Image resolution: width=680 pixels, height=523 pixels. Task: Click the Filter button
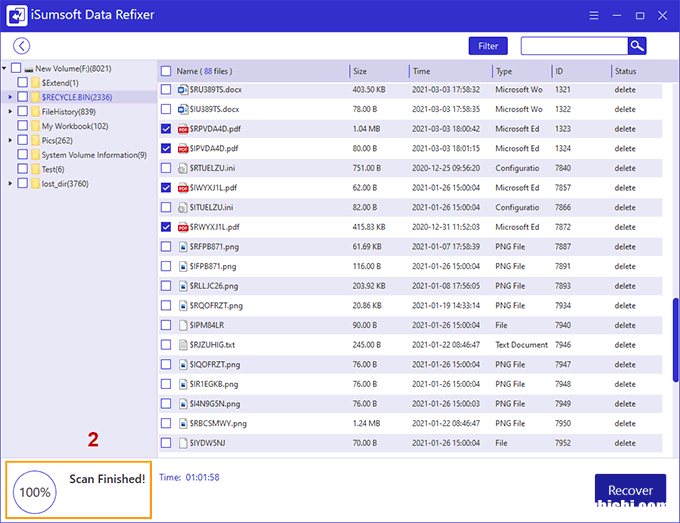[488, 46]
